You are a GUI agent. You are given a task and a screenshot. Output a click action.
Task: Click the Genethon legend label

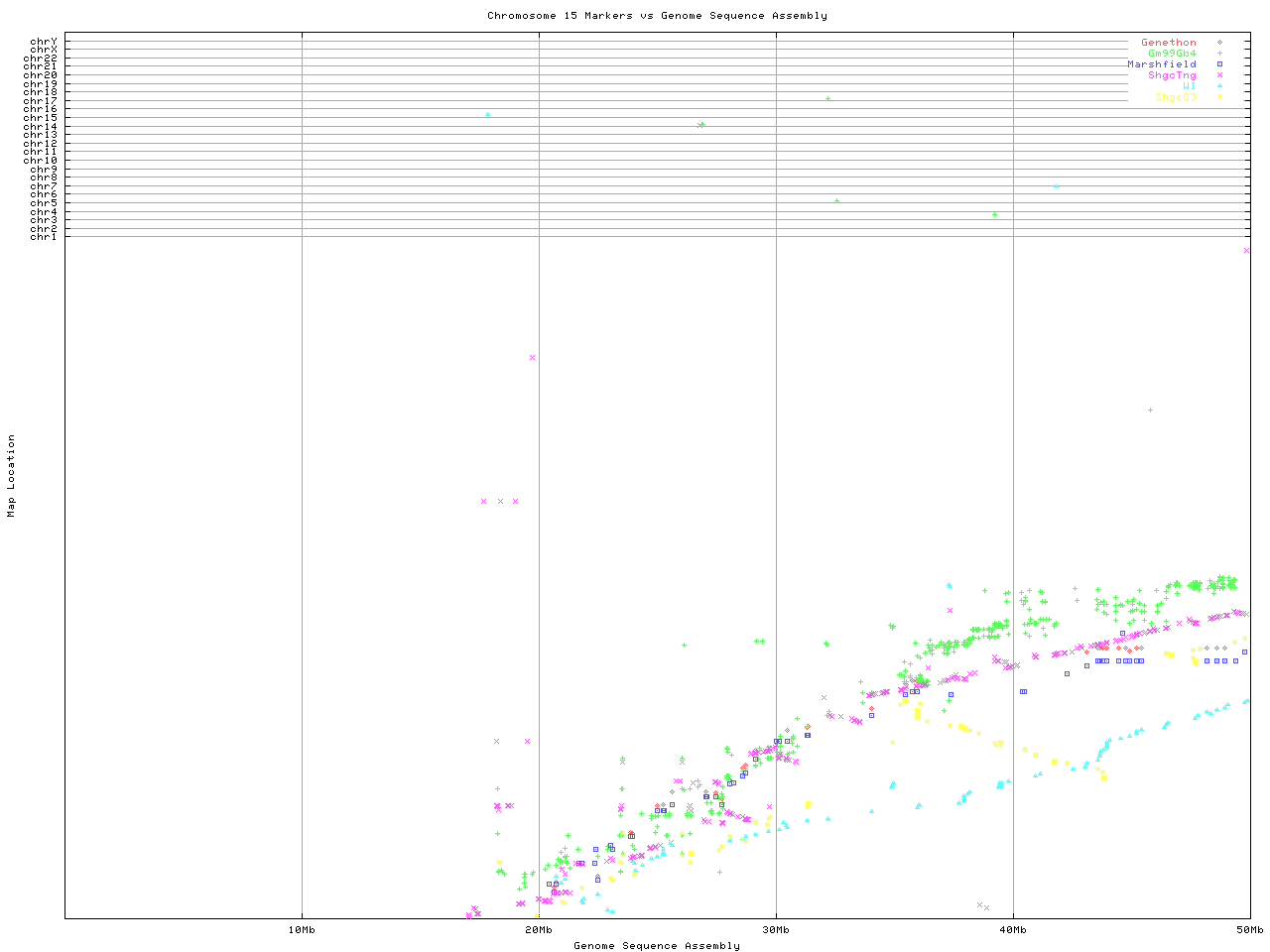click(x=1168, y=43)
